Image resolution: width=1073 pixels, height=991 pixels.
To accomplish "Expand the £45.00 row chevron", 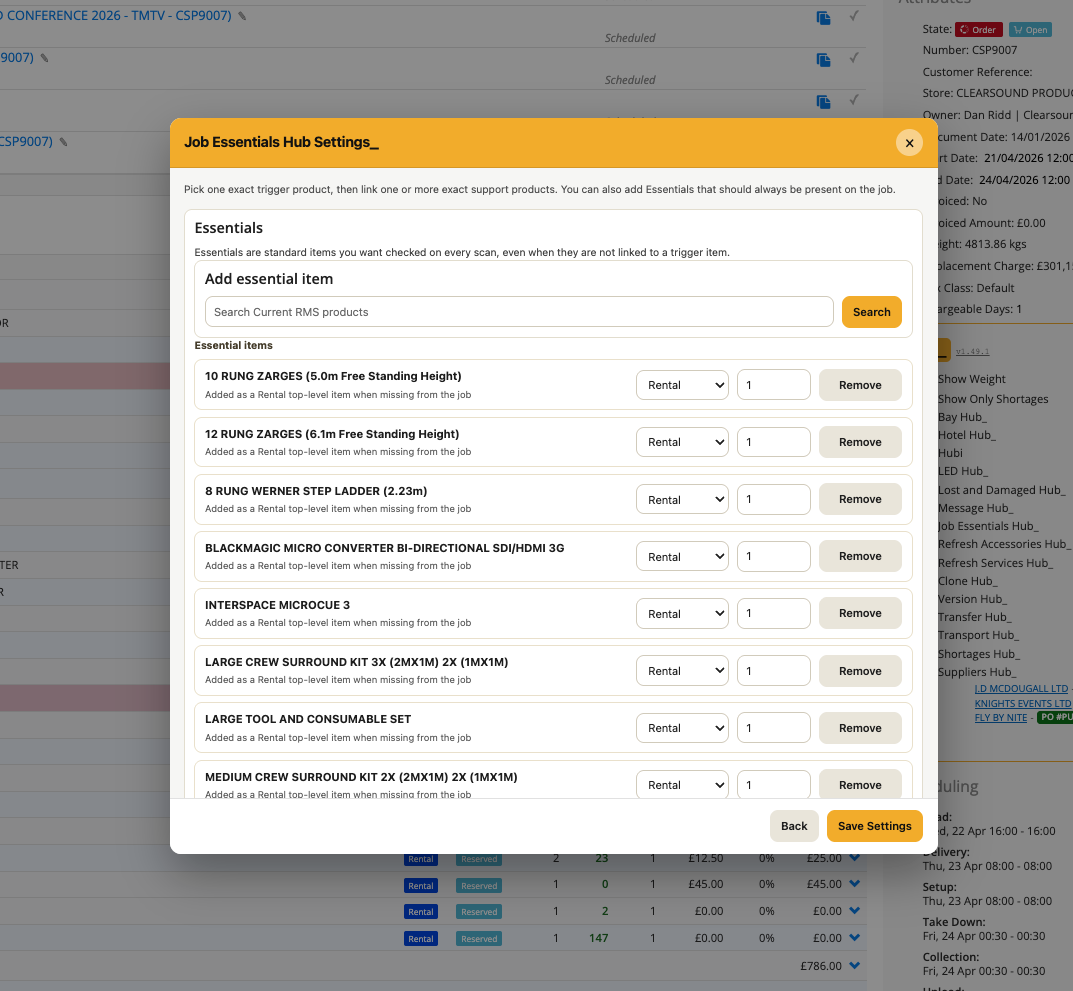I will (855, 884).
